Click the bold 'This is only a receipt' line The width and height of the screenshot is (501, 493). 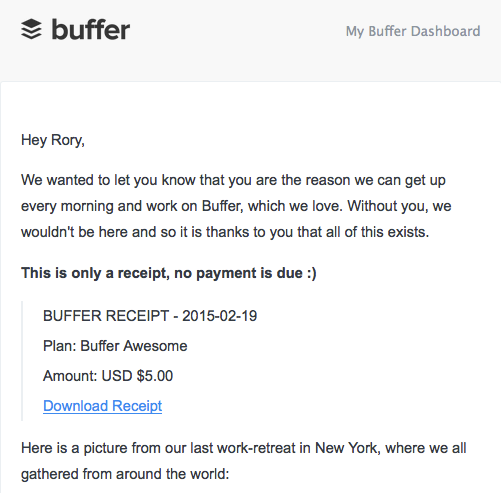[169, 273]
